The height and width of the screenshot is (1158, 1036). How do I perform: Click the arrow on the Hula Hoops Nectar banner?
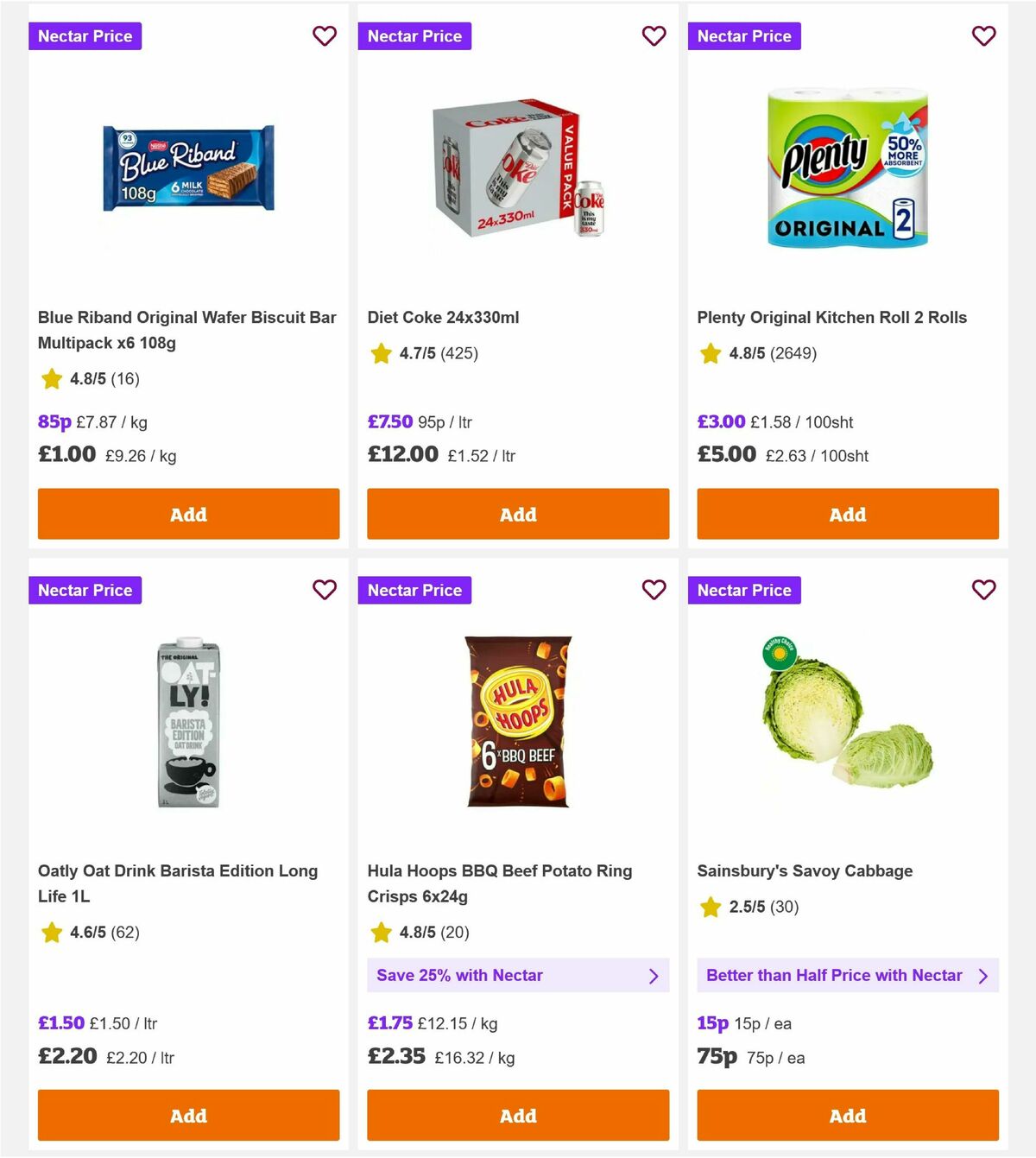click(654, 976)
